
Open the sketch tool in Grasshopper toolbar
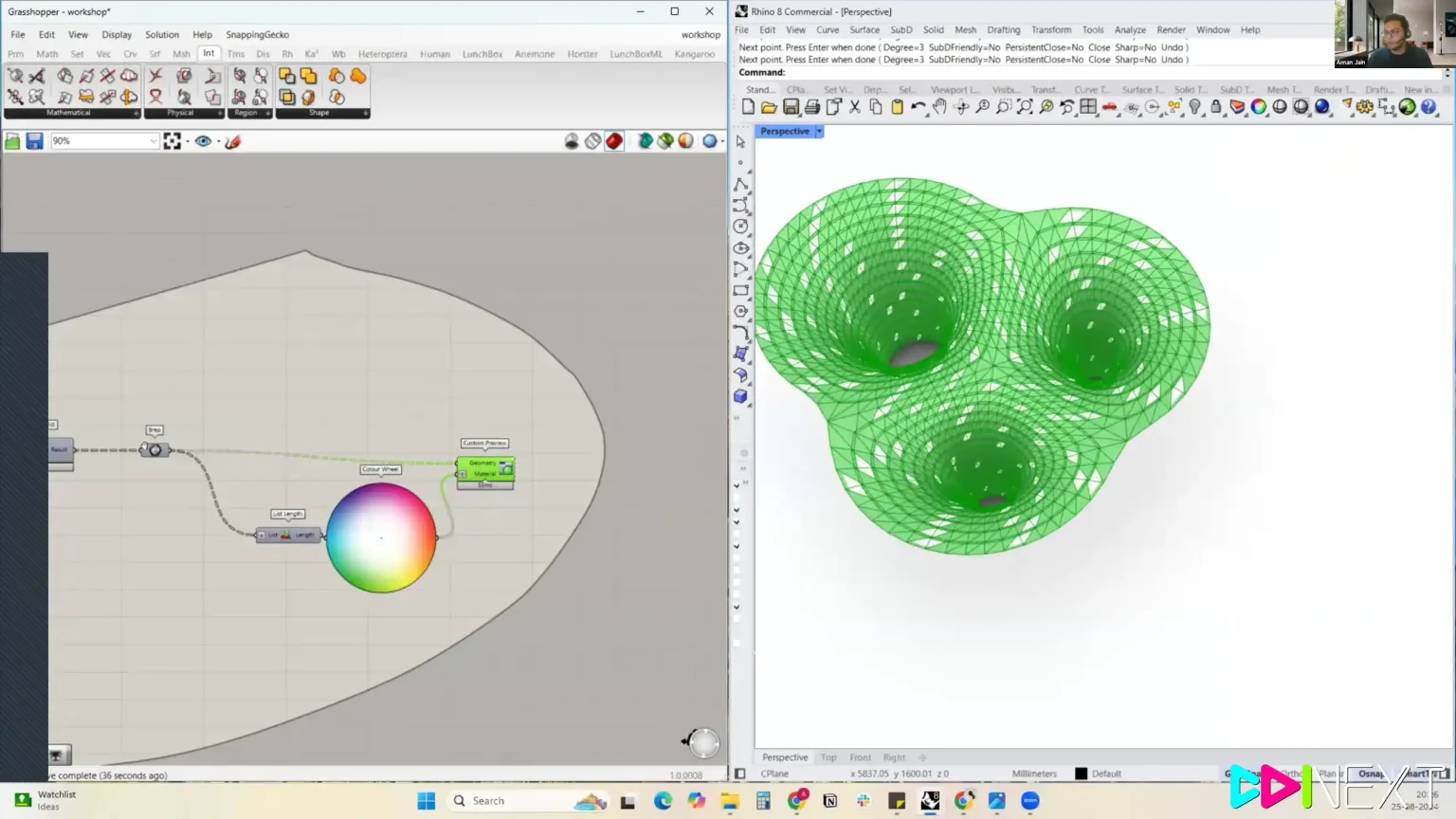pos(233,141)
